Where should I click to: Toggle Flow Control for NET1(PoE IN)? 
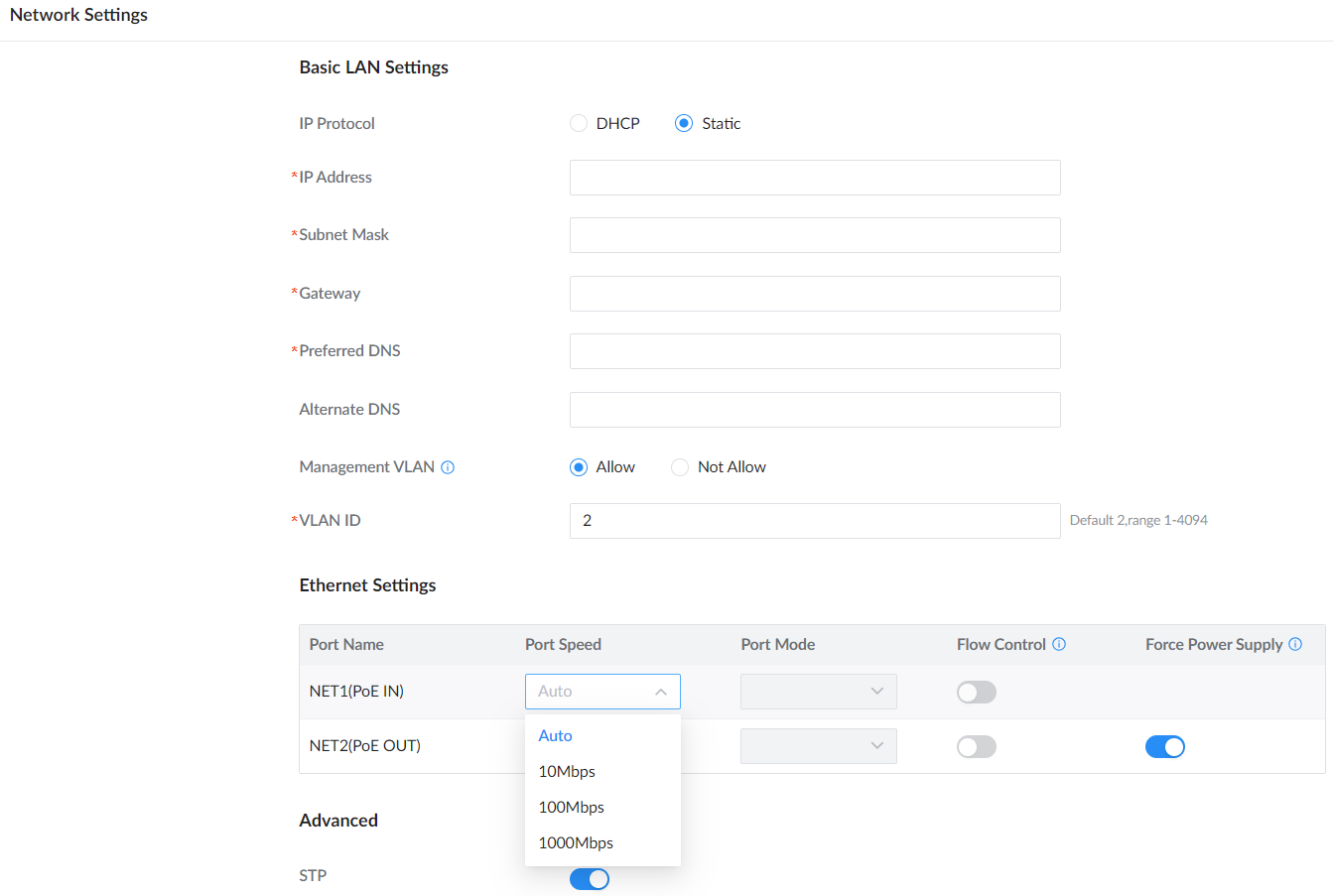tap(977, 693)
